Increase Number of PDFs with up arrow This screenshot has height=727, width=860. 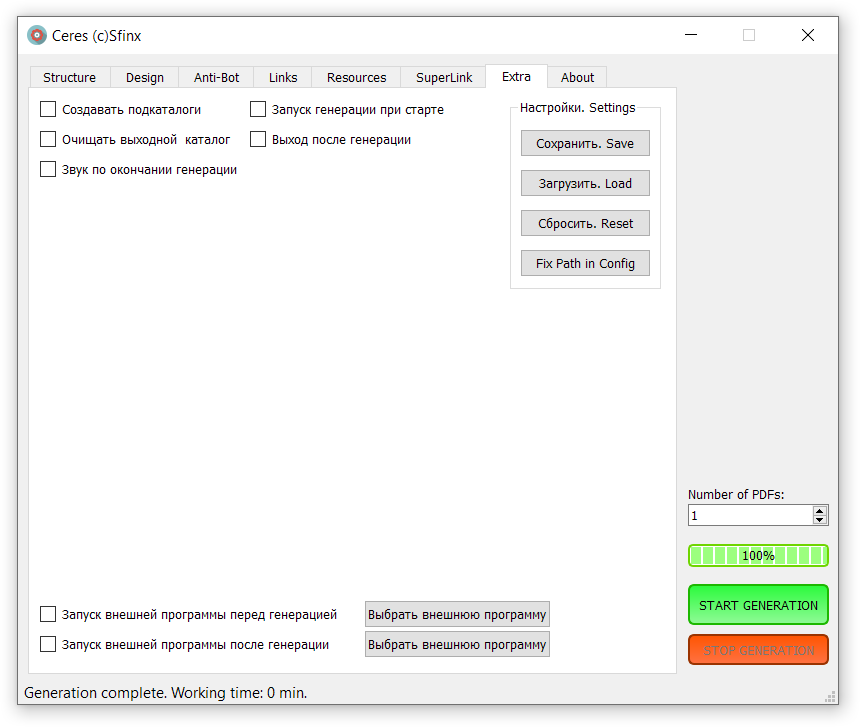pyautogui.click(x=820, y=510)
